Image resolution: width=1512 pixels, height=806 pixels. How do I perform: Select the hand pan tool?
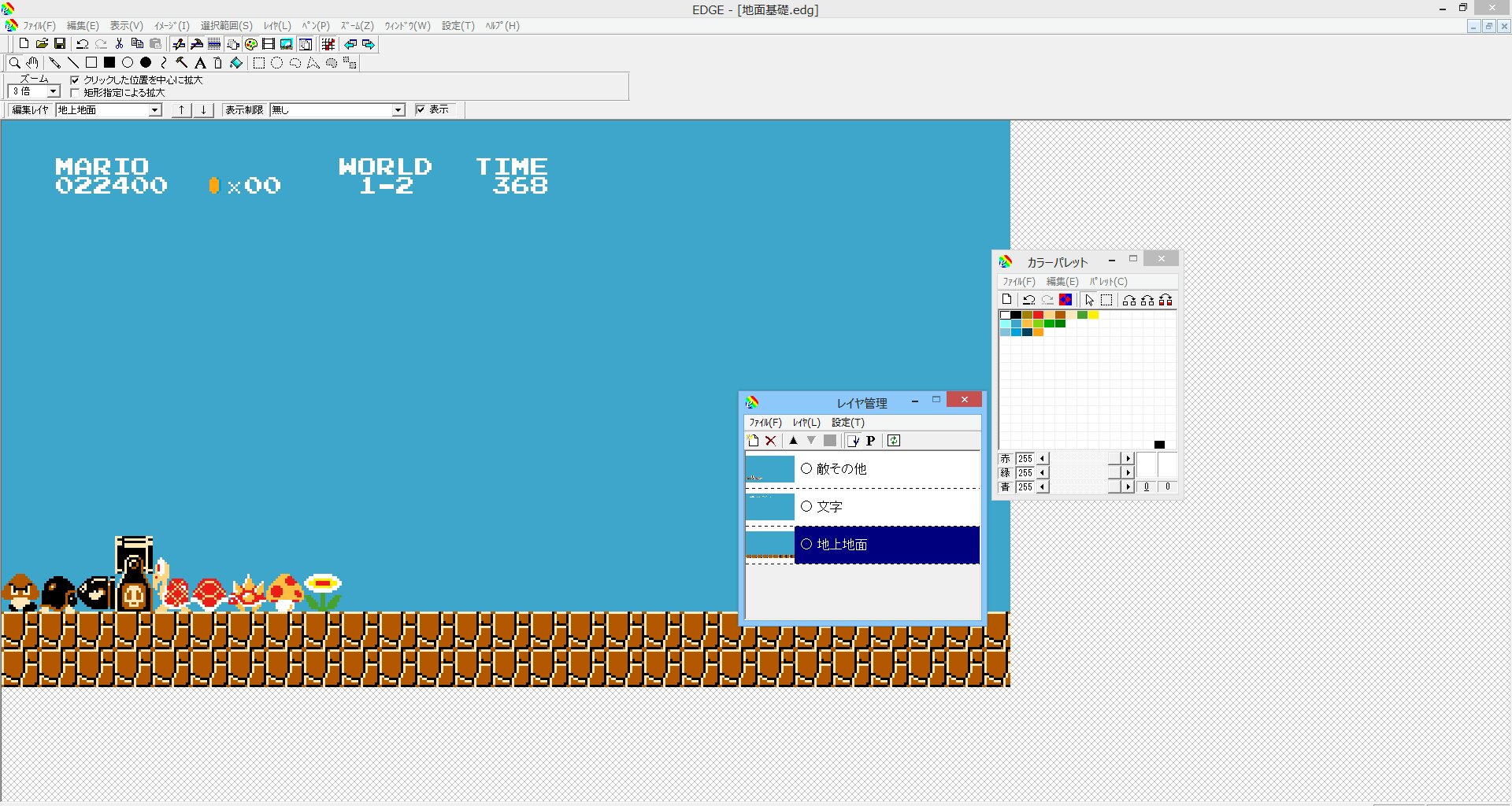click(32, 63)
